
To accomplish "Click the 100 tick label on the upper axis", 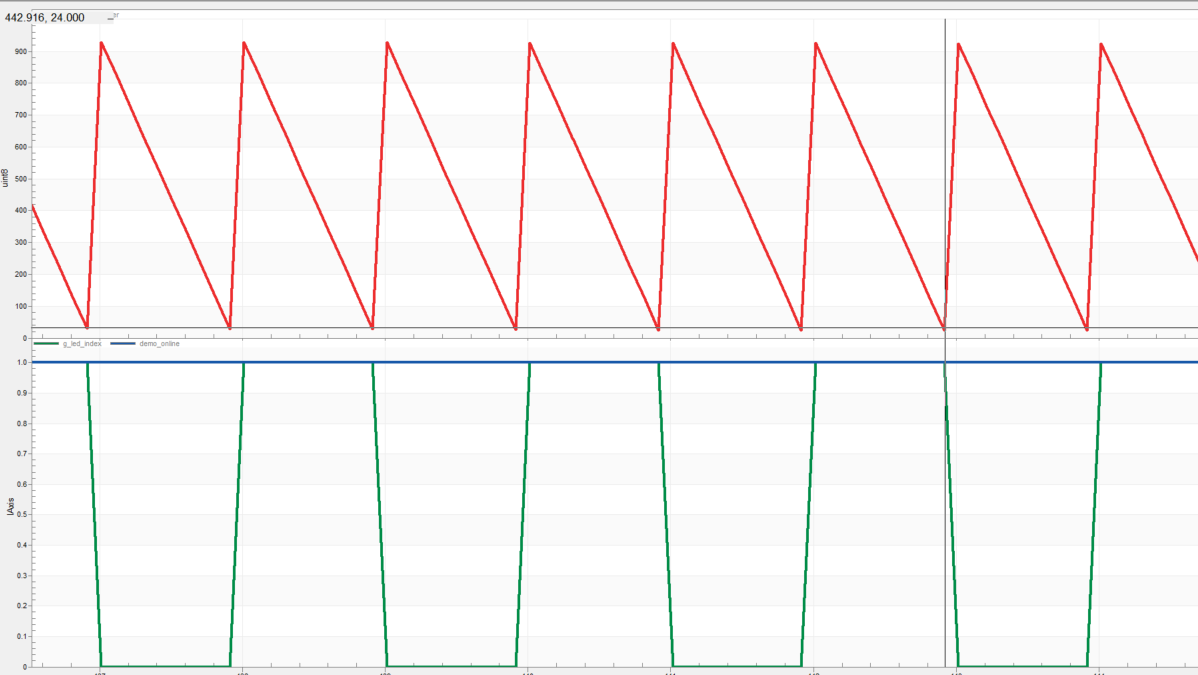I will point(21,307).
